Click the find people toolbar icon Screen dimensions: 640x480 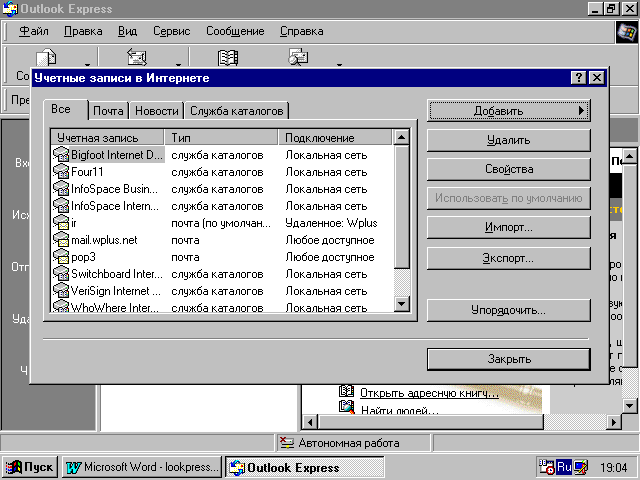[298, 57]
